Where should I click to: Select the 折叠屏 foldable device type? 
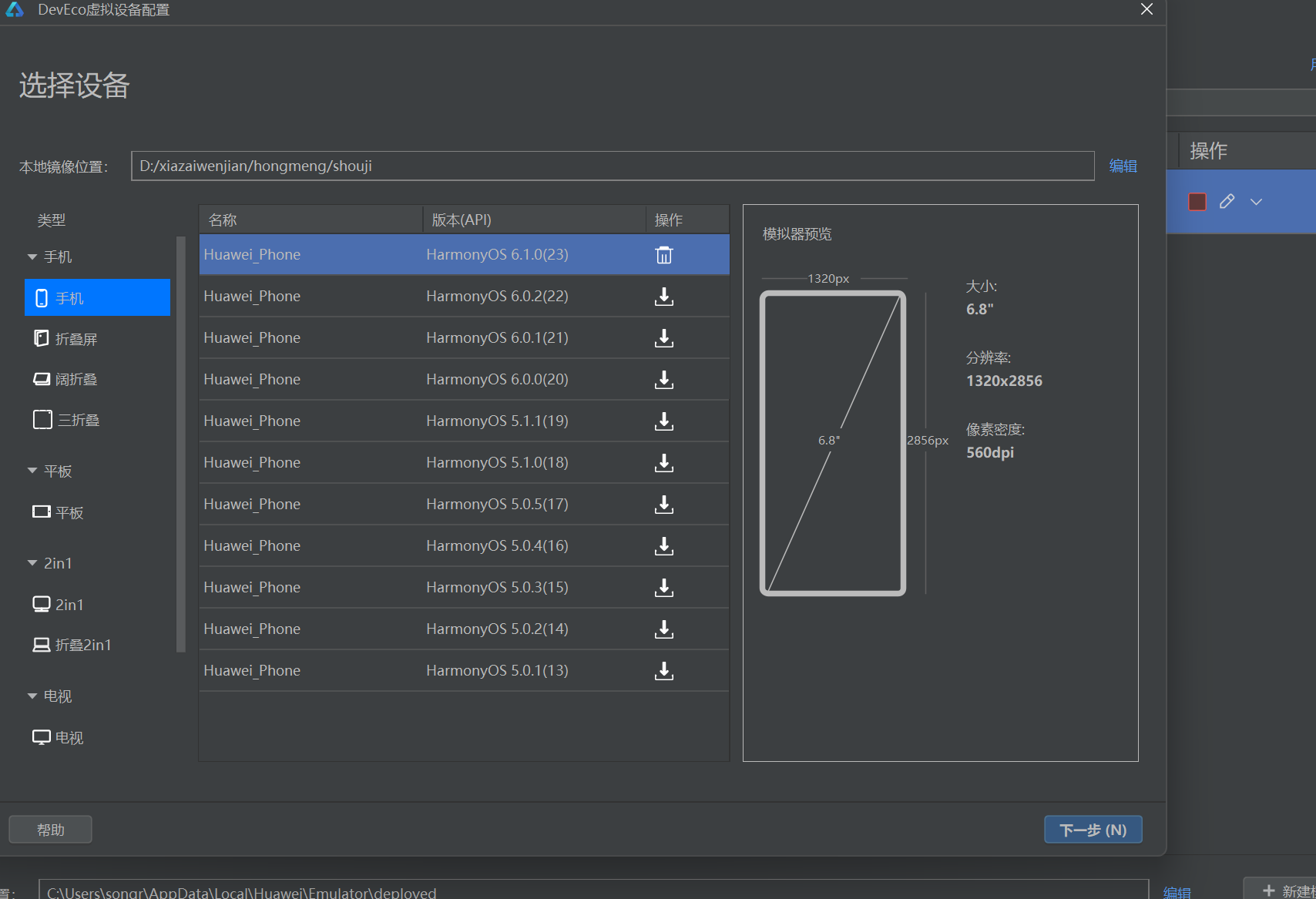click(x=66, y=339)
